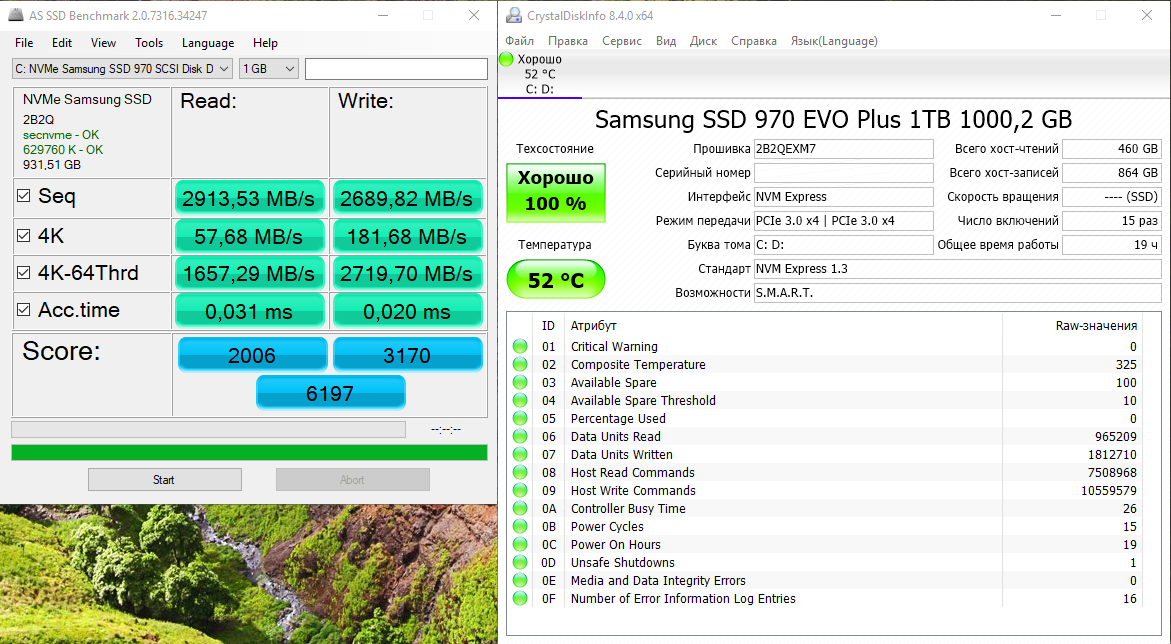The height and width of the screenshot is (644, 1171).
Task: Uncheck the 4K benchmark checkbox
Action: point(24,235)
